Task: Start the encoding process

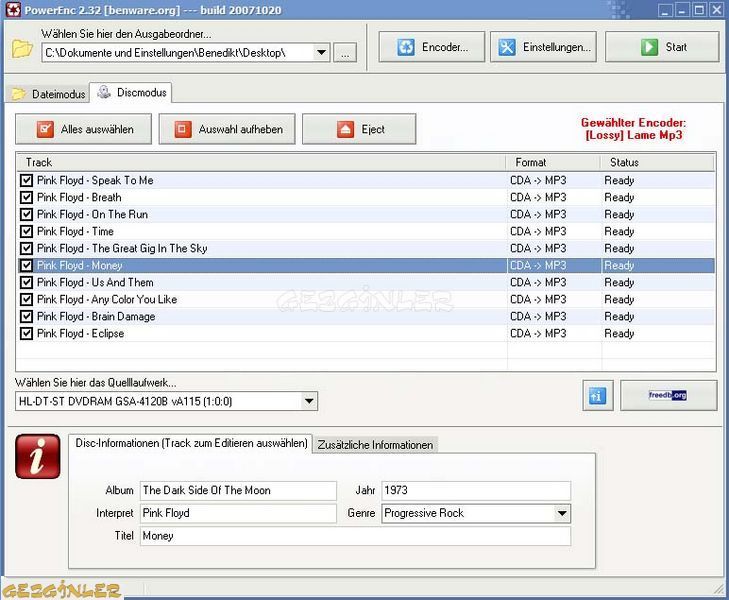Action: [662, 47]
